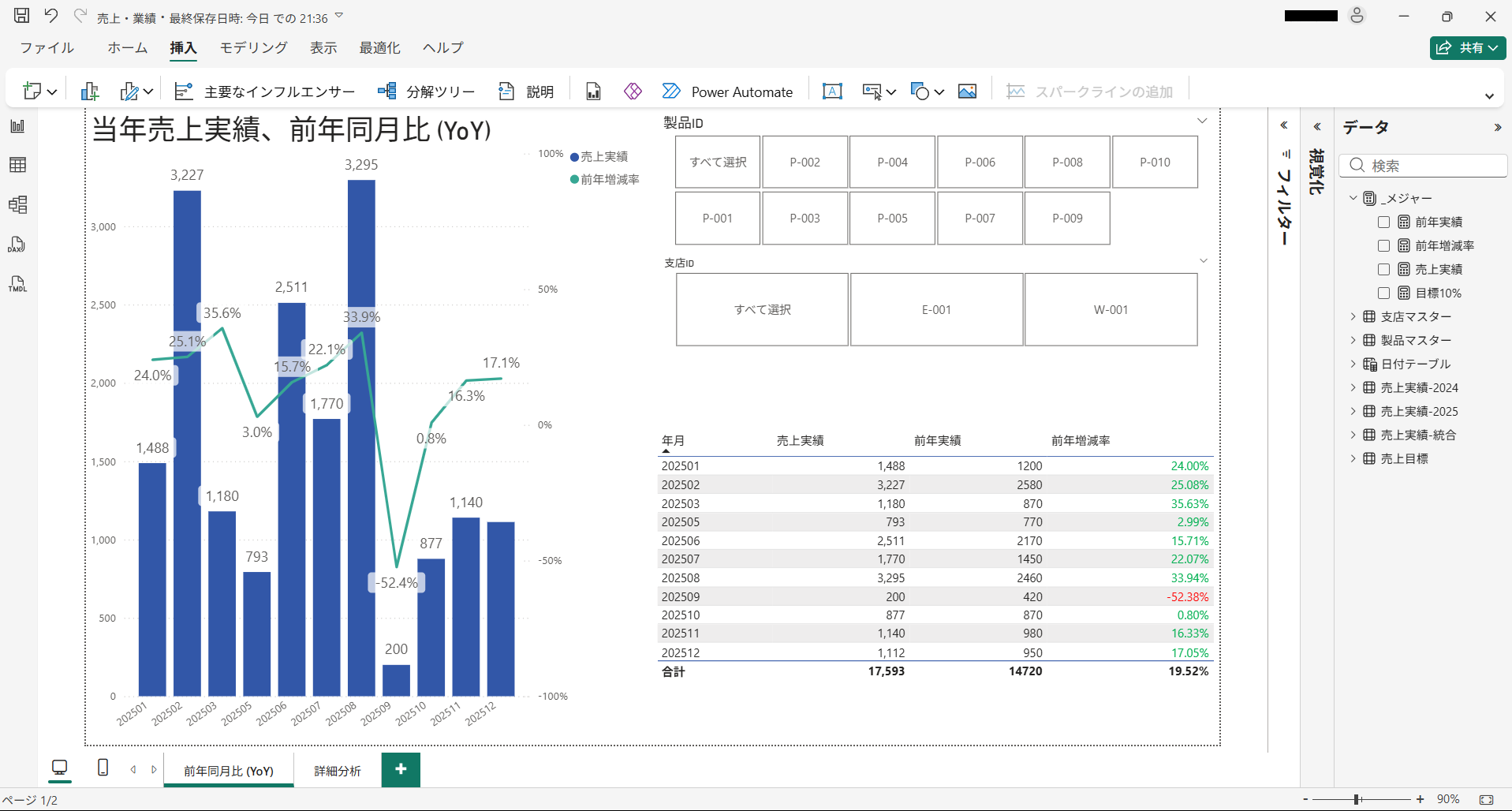Open the モデリング ribbon tab
Viewport: 1512px width, 811px height.
253,48
